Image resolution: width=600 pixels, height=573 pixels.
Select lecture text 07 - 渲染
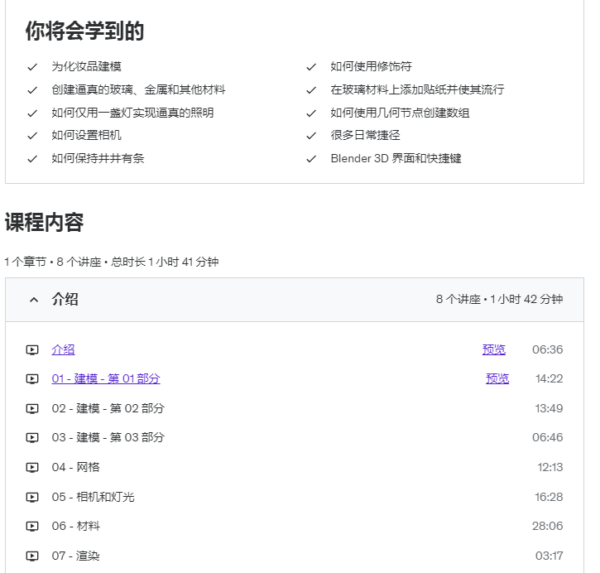pyautogui.click(x=76, y=556)
